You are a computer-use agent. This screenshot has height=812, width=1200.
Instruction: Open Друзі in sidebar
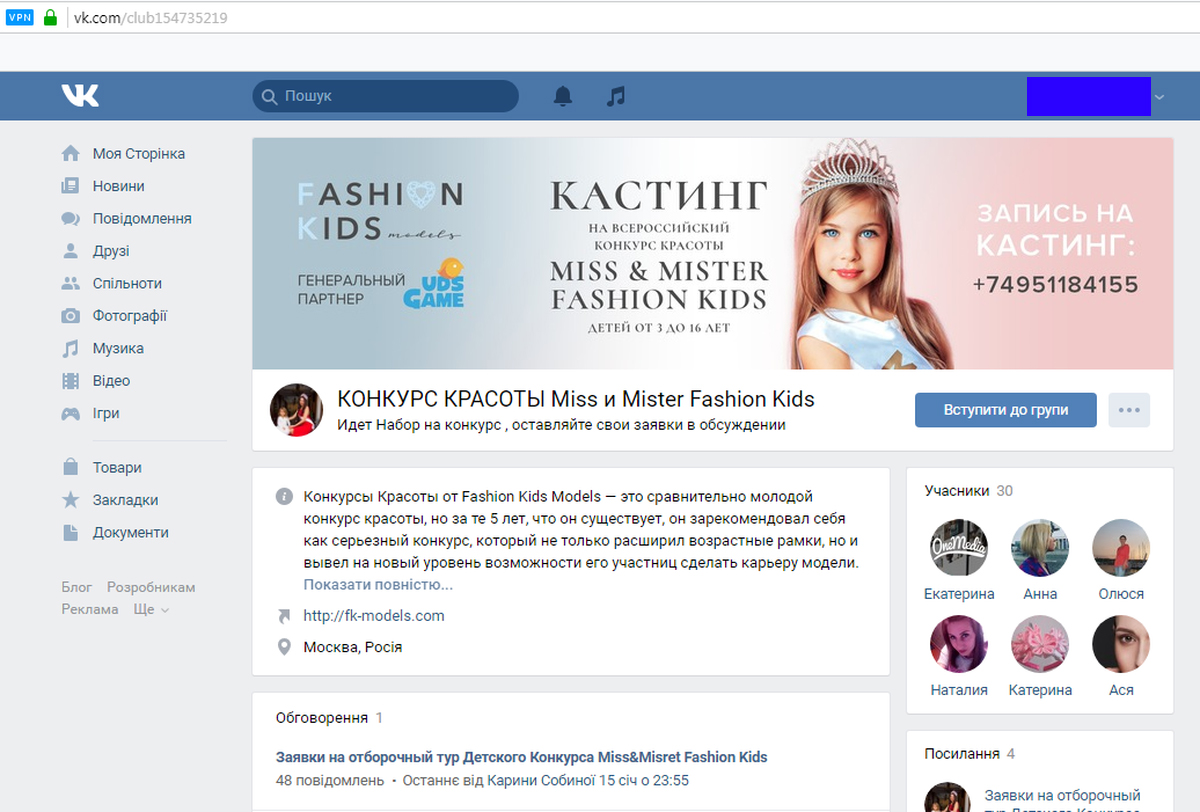click(111, 251)
